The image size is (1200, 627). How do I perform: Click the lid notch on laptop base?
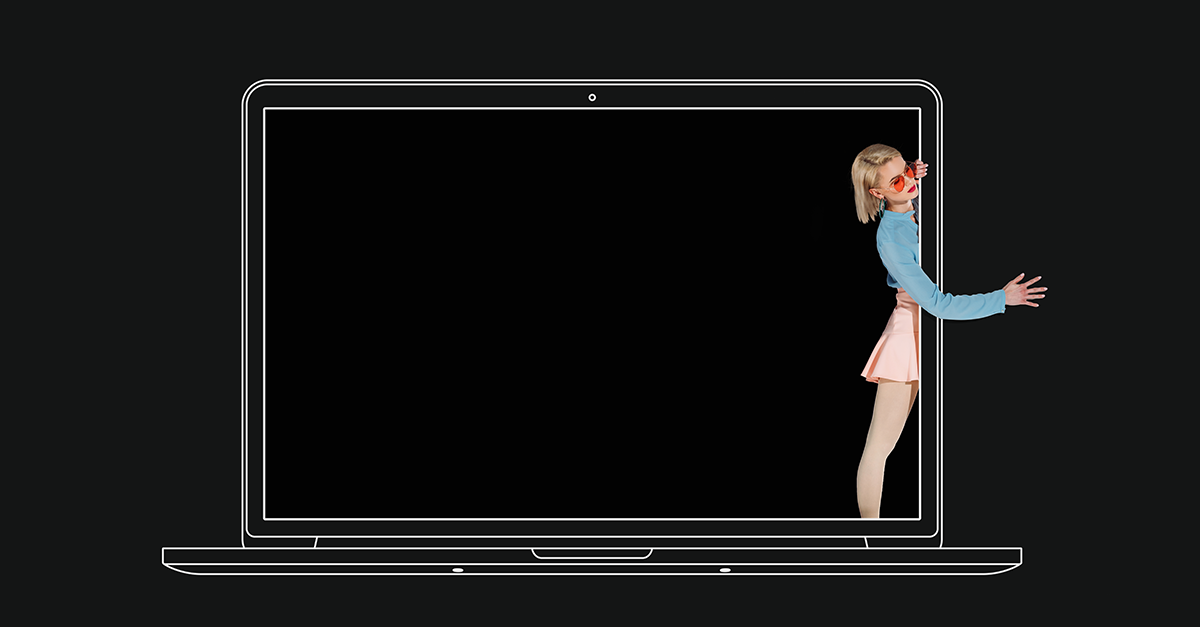[592, 553]
